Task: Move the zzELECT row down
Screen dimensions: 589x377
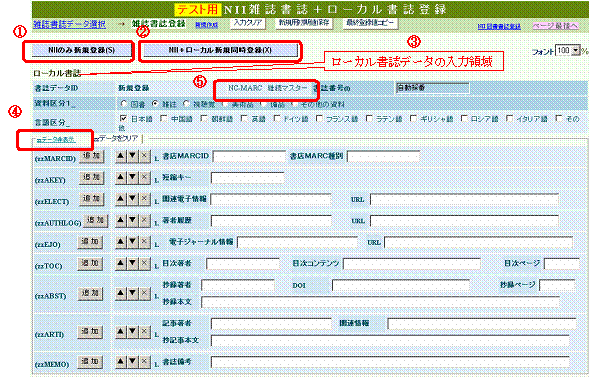Action: point(132,199)
